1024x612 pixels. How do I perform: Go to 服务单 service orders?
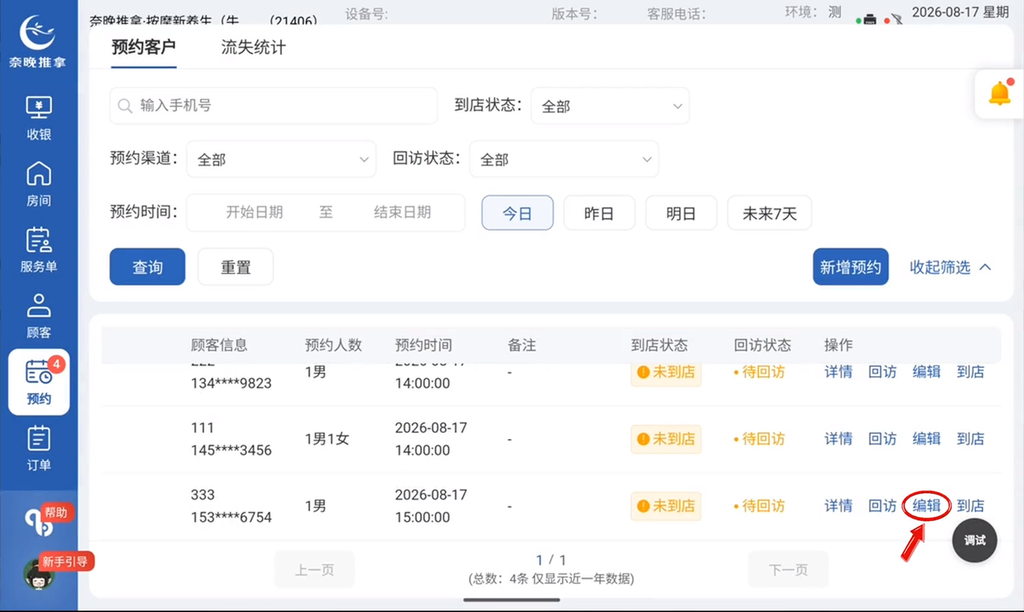[x=39, y=250]
